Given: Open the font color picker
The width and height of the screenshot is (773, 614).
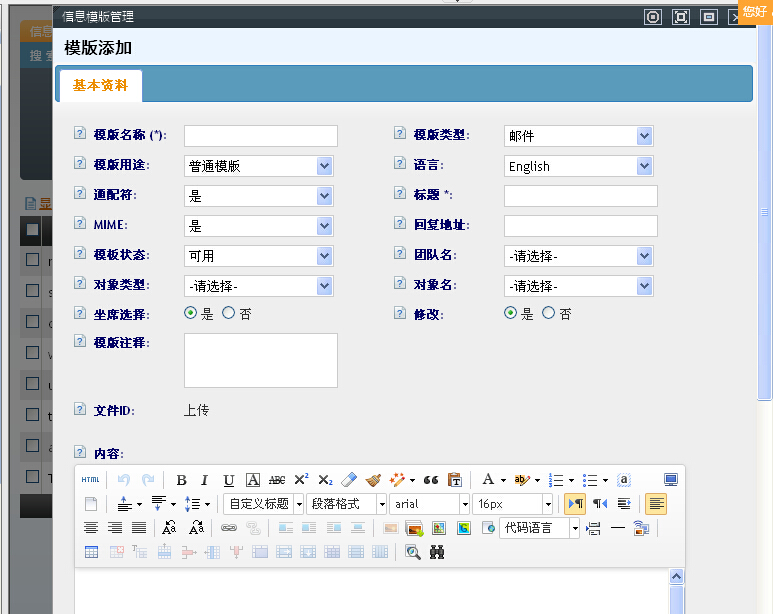Looking at the screenshot, I should 489,480.
